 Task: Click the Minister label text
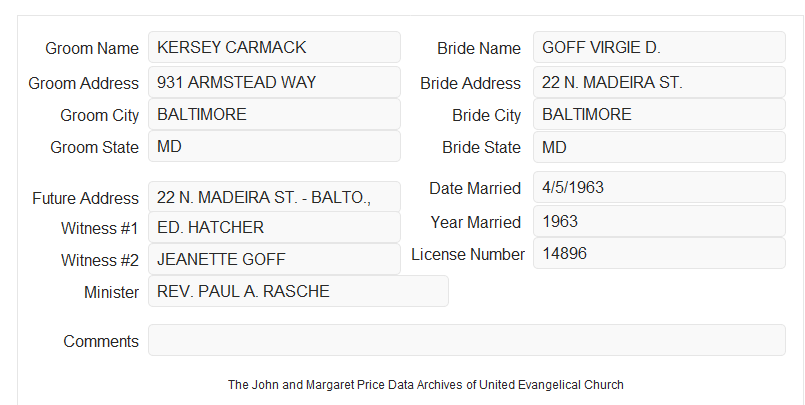point(111,292)
